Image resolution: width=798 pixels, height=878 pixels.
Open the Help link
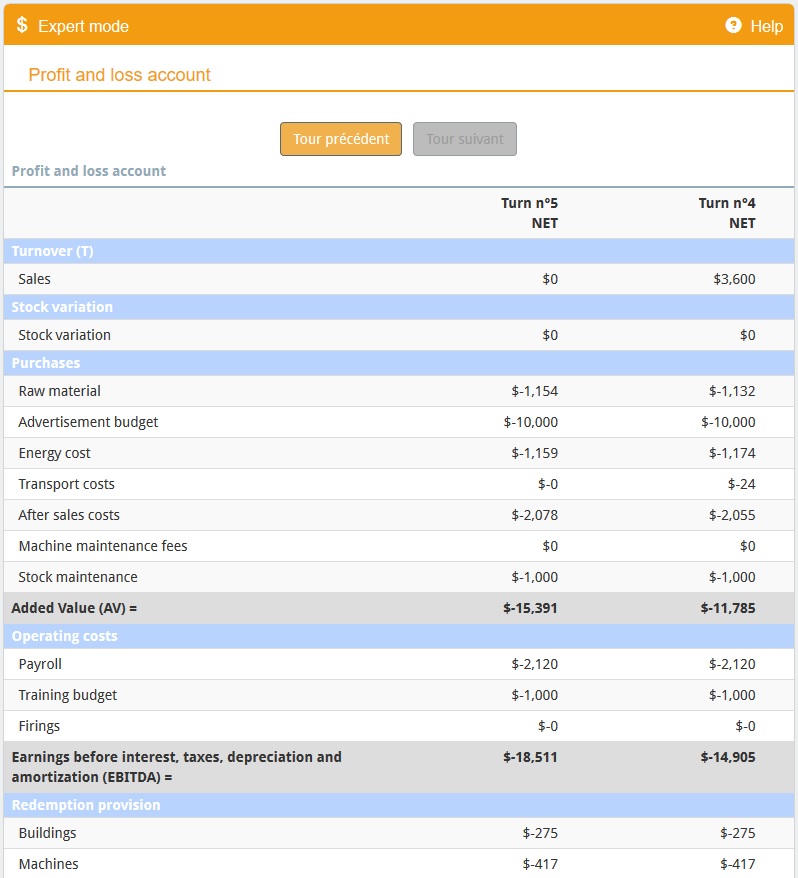tap(766, 26)
